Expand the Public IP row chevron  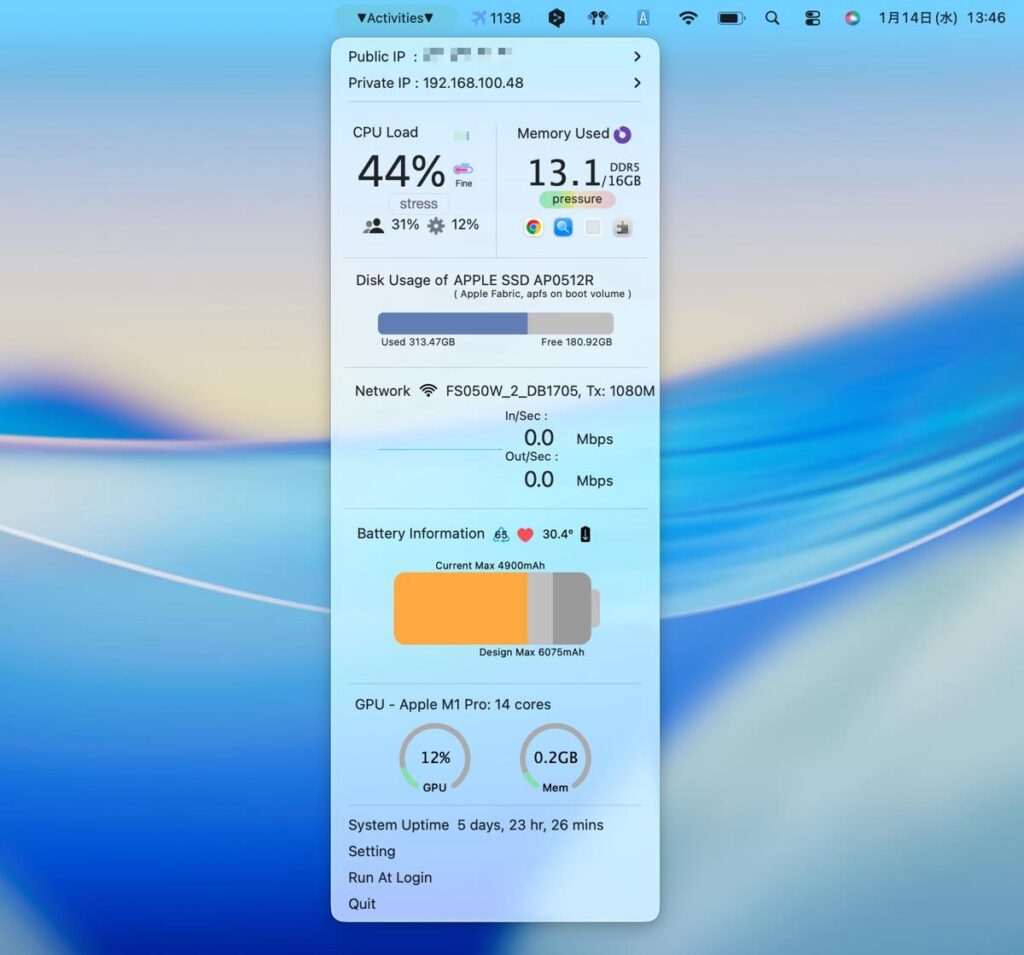coord(637,57)
